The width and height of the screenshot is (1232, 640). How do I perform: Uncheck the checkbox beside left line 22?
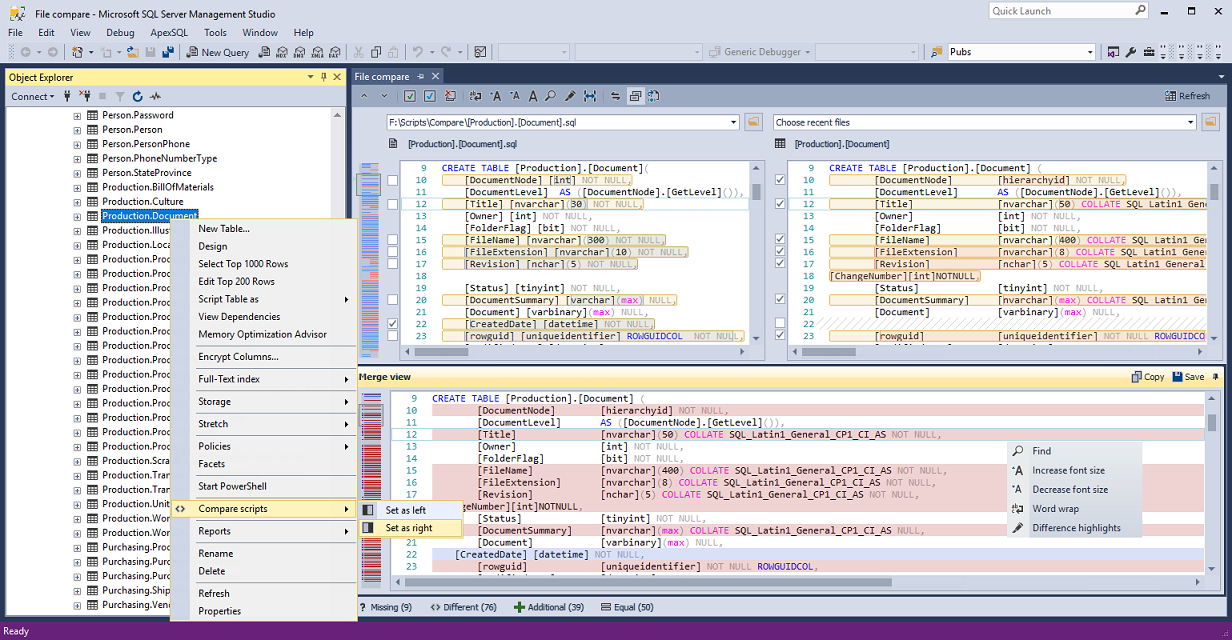tap(393, 324)
